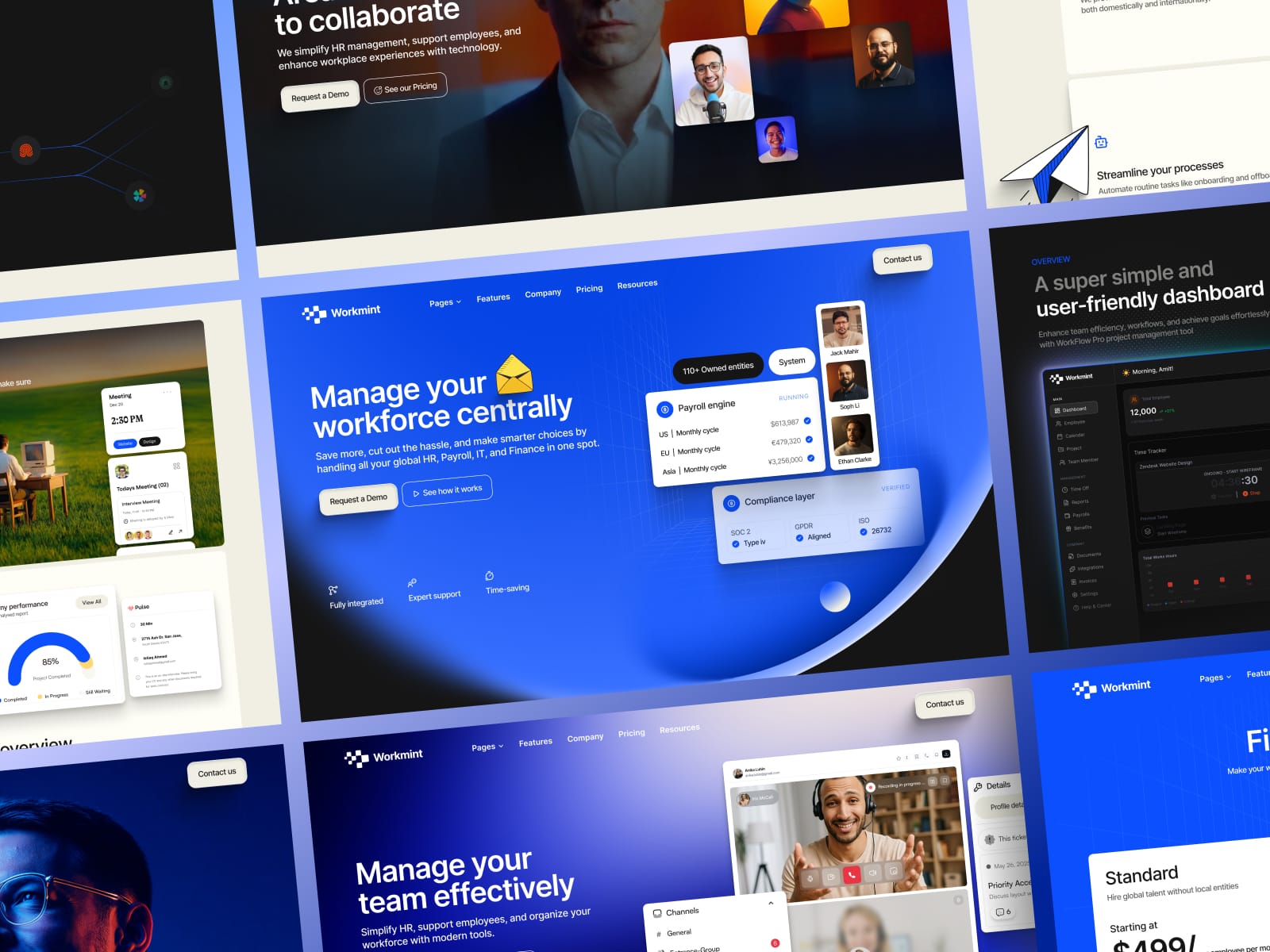1270x952 pixels.
Task: Open Pages dropdown beside the Standard plan
Action: [x=1214, y=678]
